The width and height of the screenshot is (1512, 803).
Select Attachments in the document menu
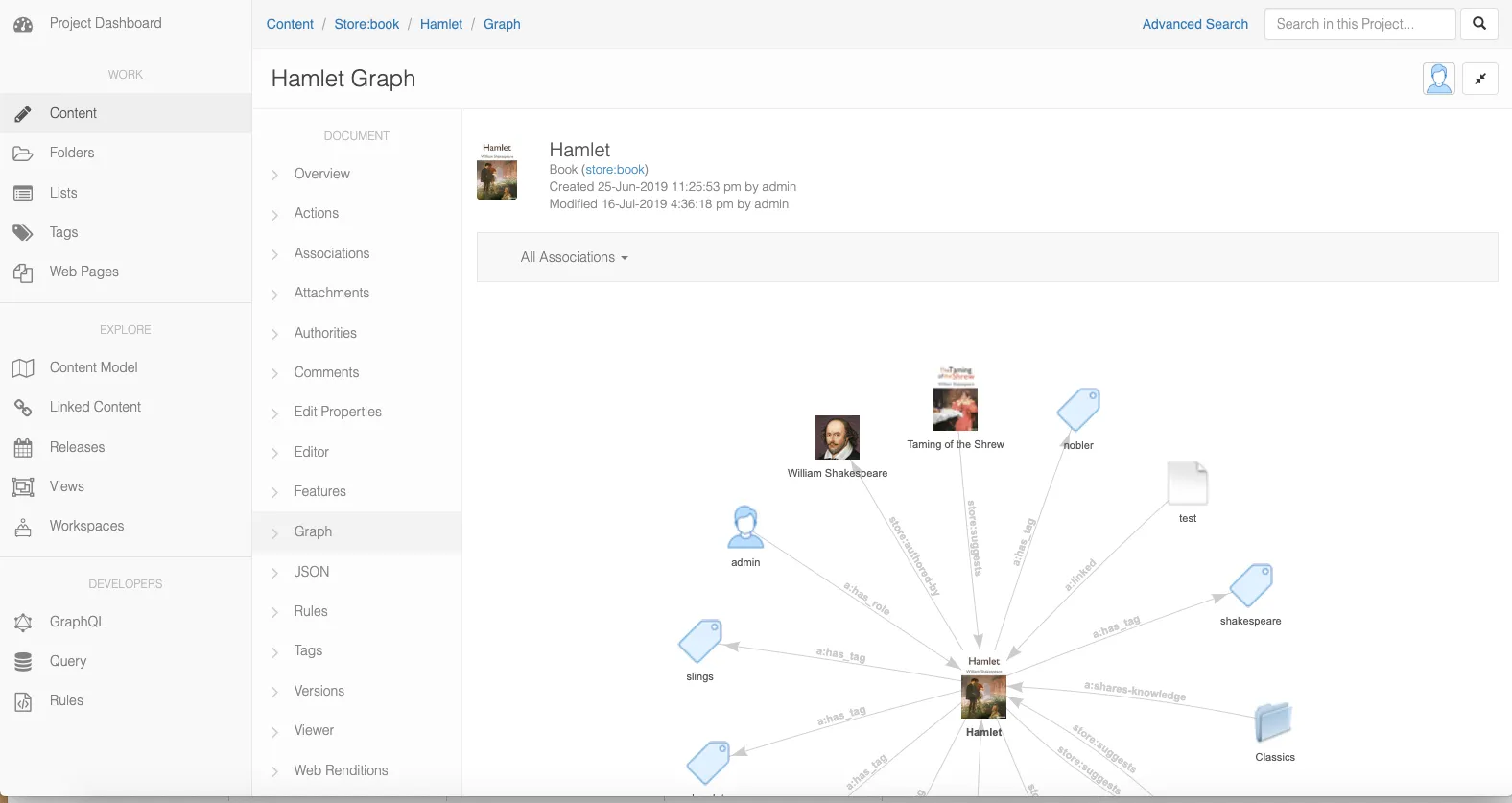(x=331, y=293)
